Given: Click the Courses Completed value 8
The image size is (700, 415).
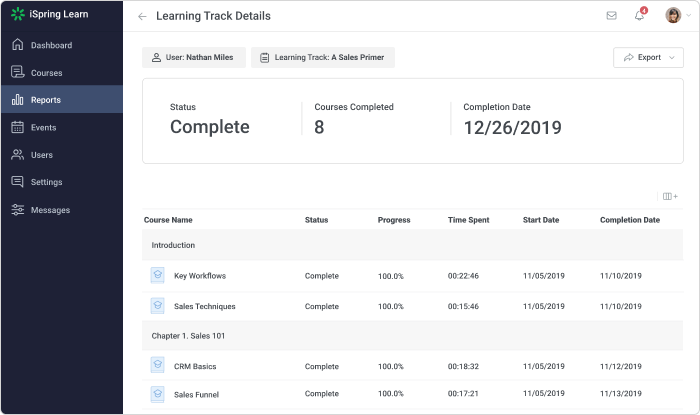Looking at the screenshot, I should (319, 127).
